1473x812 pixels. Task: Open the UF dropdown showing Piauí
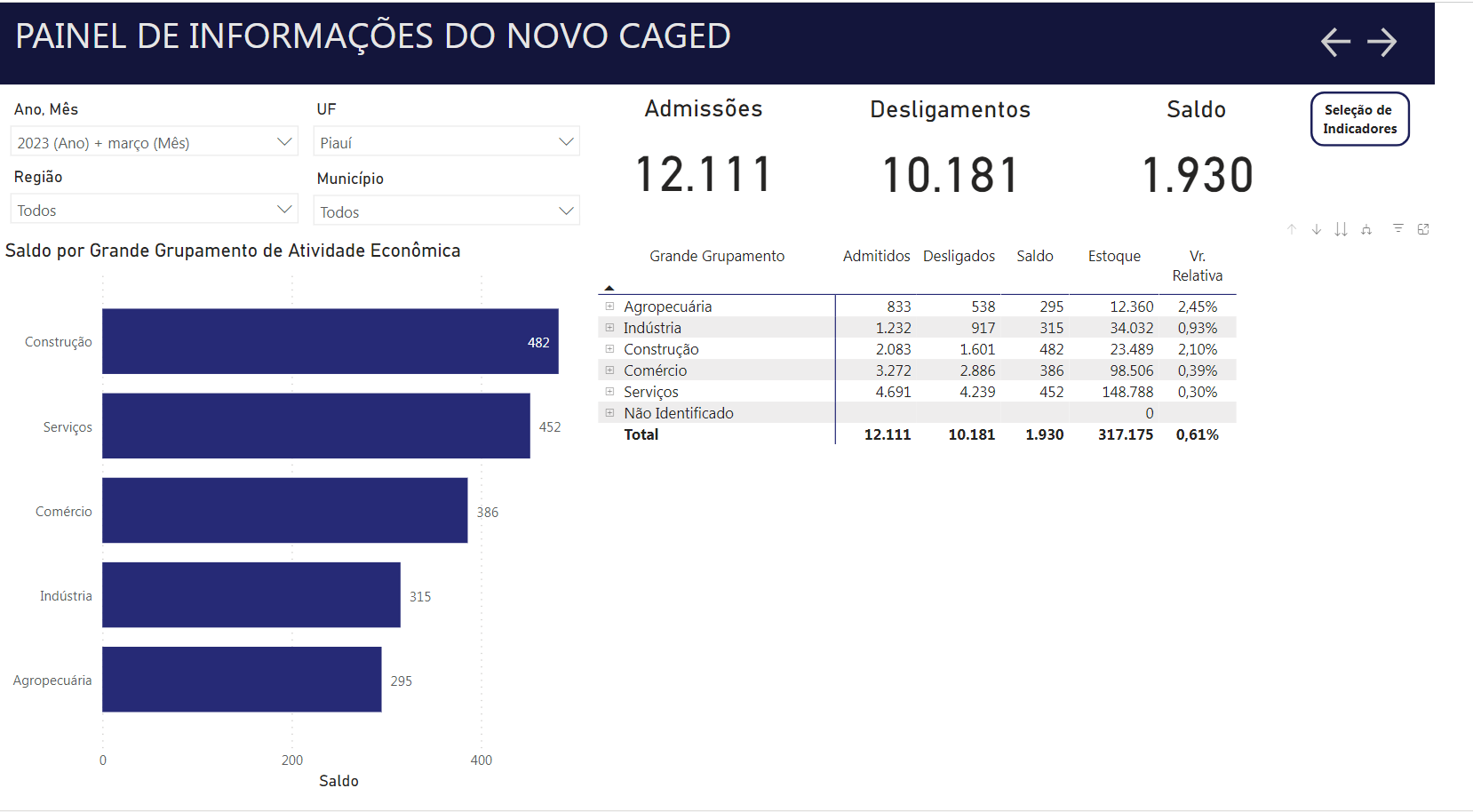point(447,142)
